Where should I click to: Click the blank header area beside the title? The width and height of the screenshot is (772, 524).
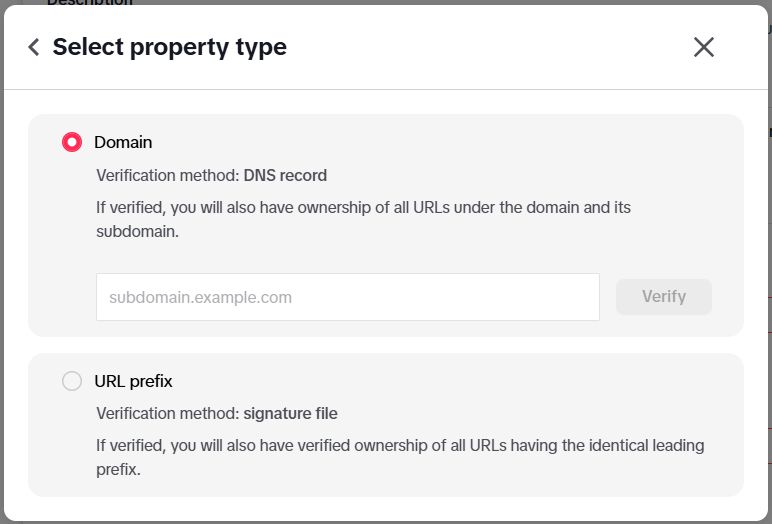pyautogui.click(x=480, y=47)
